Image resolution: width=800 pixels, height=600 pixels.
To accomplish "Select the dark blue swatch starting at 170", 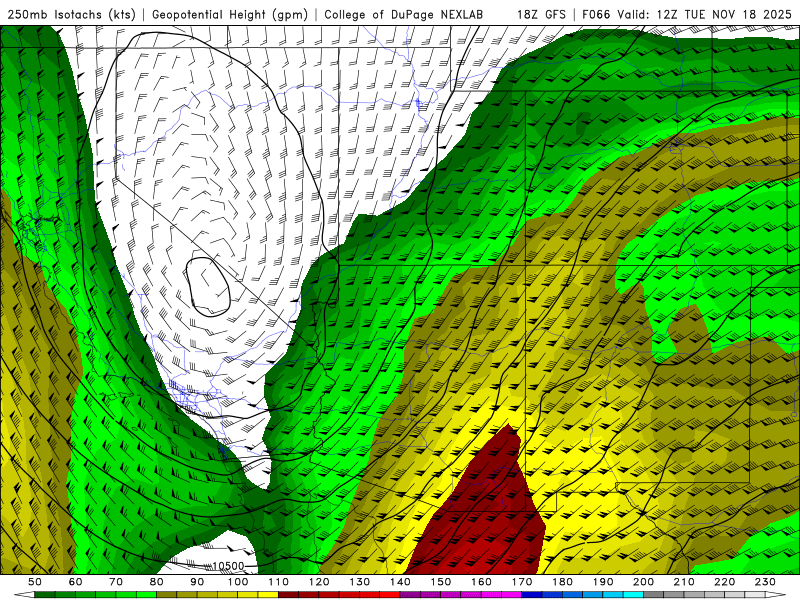I will point(532,595).
